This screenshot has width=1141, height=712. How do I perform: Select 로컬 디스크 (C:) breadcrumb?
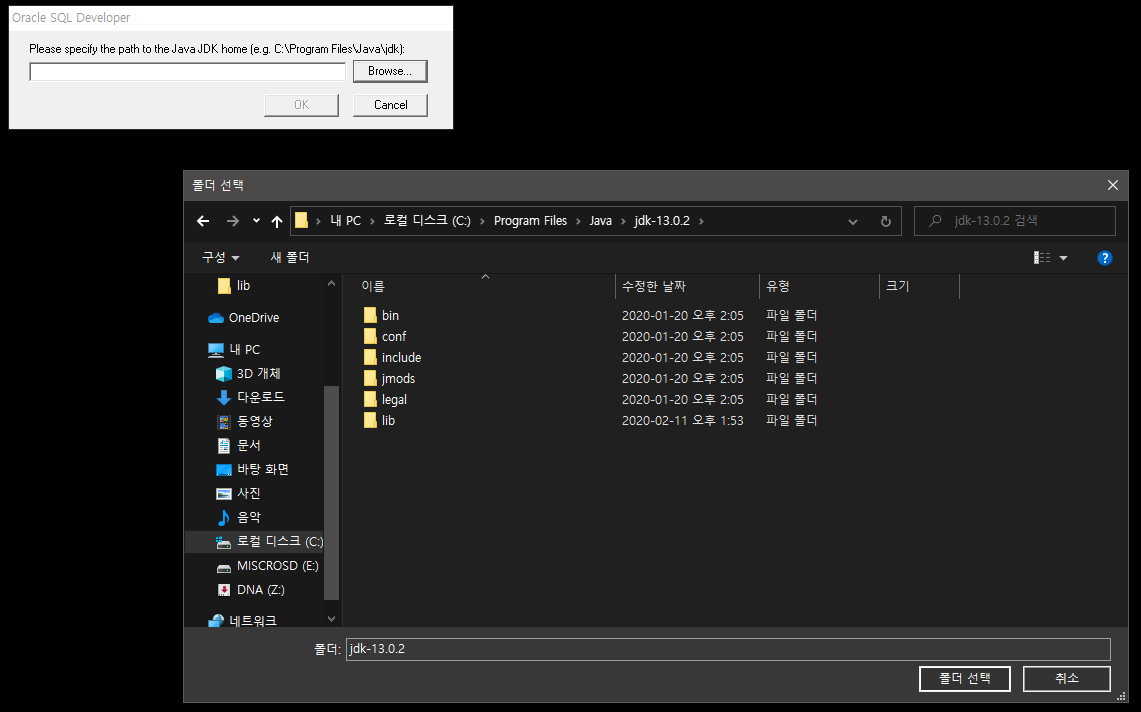click(x=427, y=221)
